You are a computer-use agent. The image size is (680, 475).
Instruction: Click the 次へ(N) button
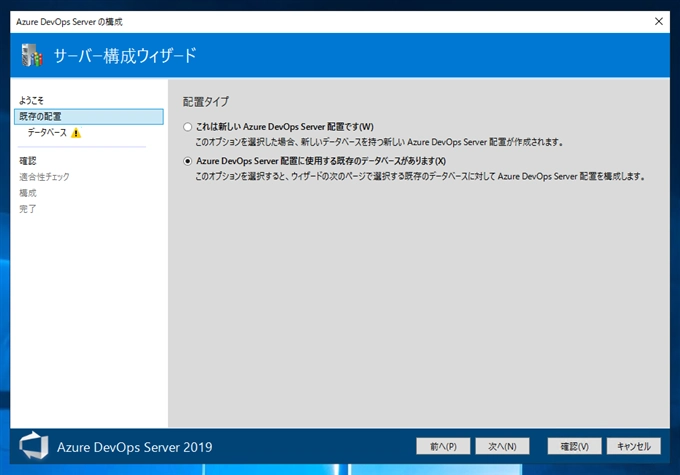pos(502,446)
